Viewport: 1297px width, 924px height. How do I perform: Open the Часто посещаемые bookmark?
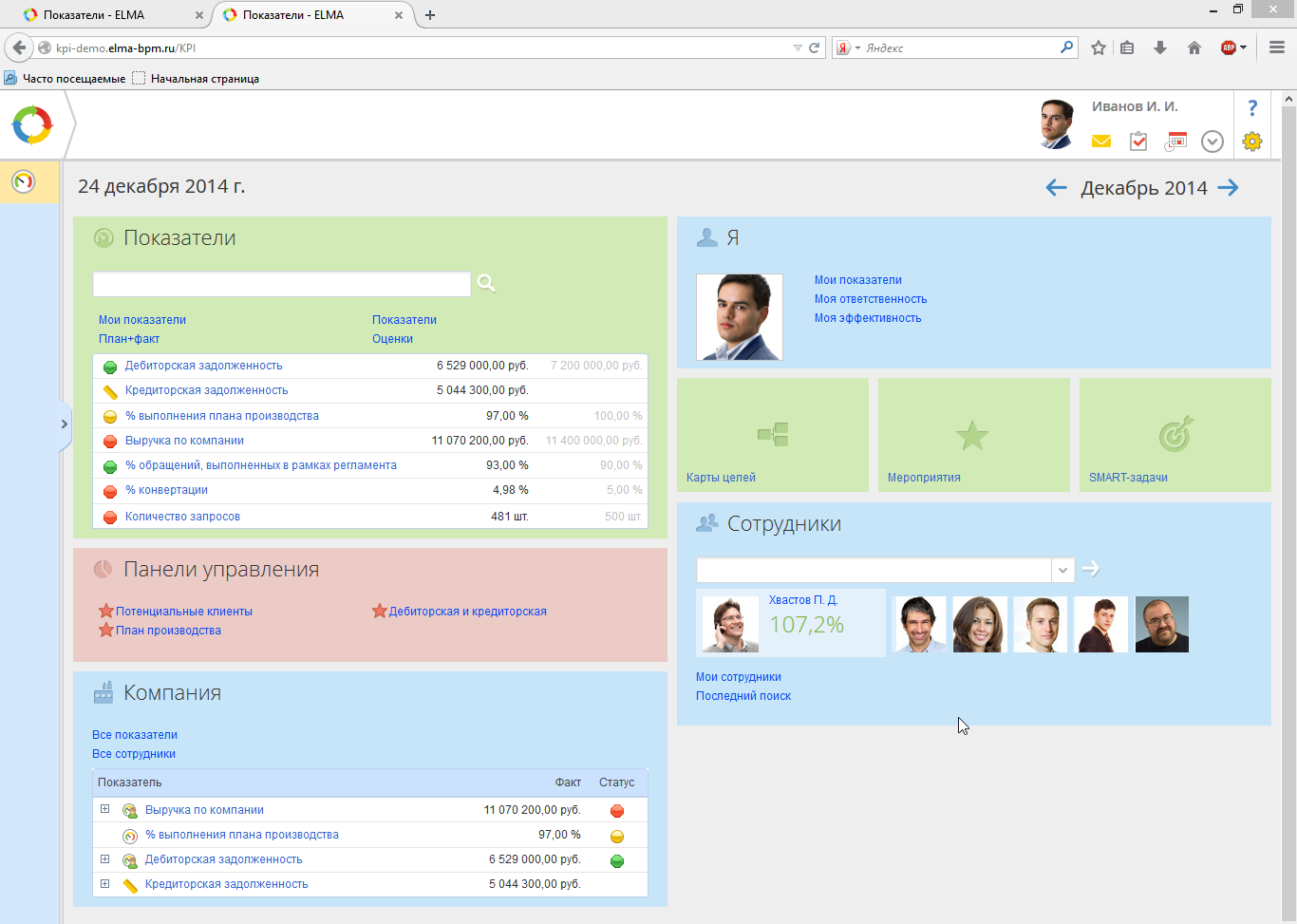[x=65, y=79]
